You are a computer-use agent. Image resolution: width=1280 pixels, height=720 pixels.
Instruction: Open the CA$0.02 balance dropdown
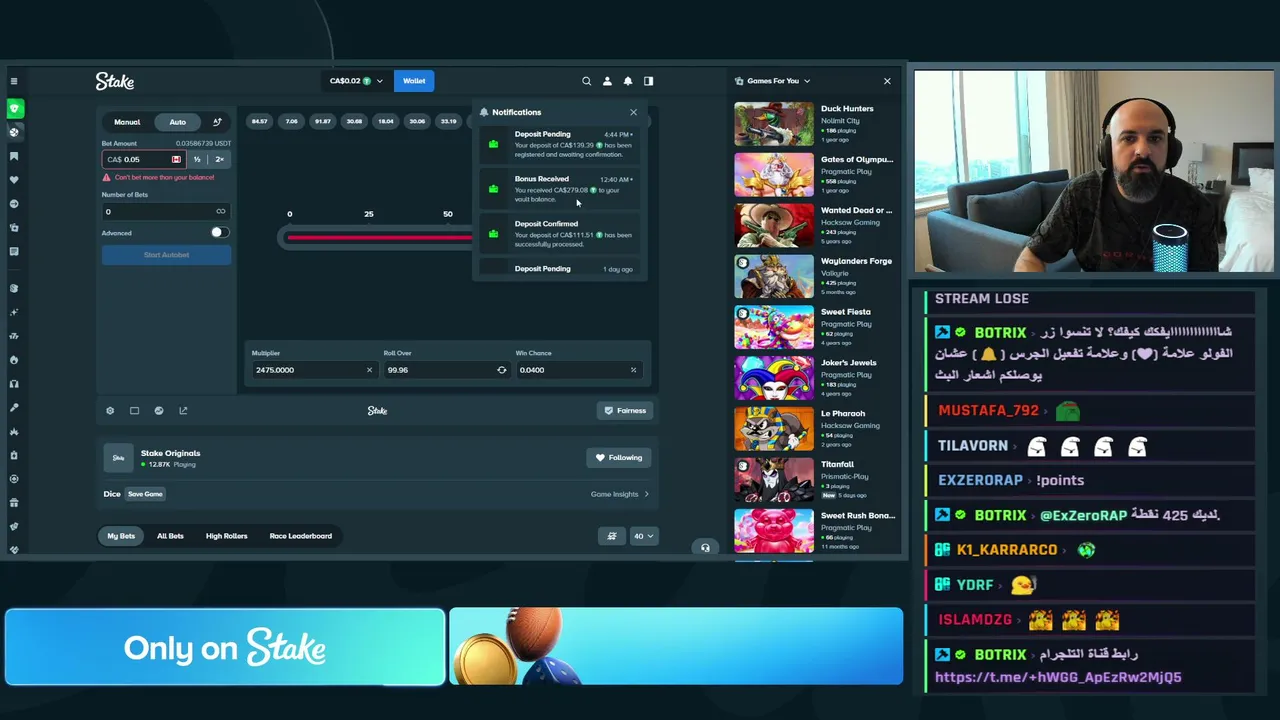click(x=356, y=81)
